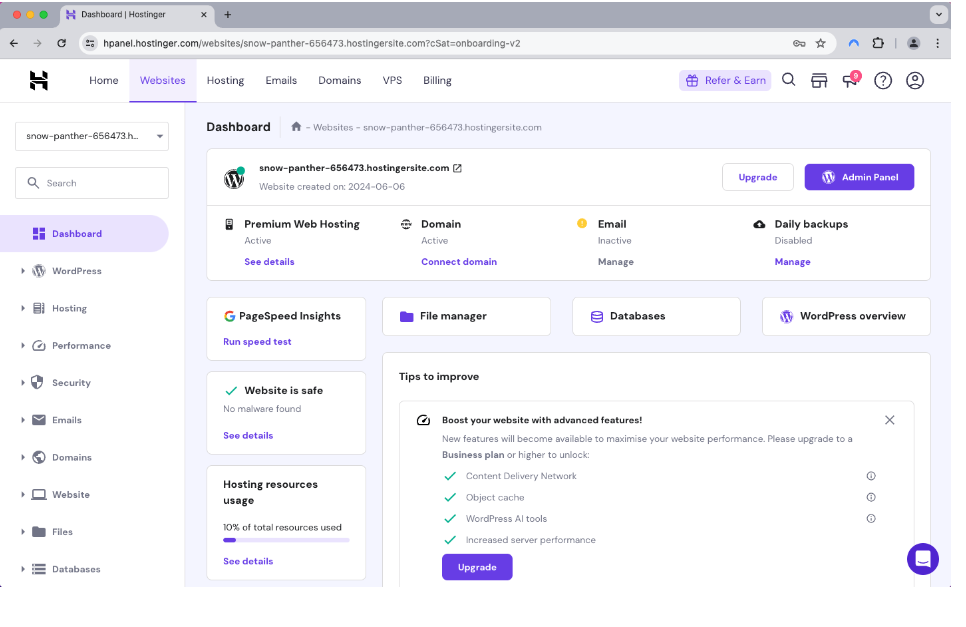The image size is (966, 627).
Task: Open Chrome profile avatar
Action: click(914, 43)
